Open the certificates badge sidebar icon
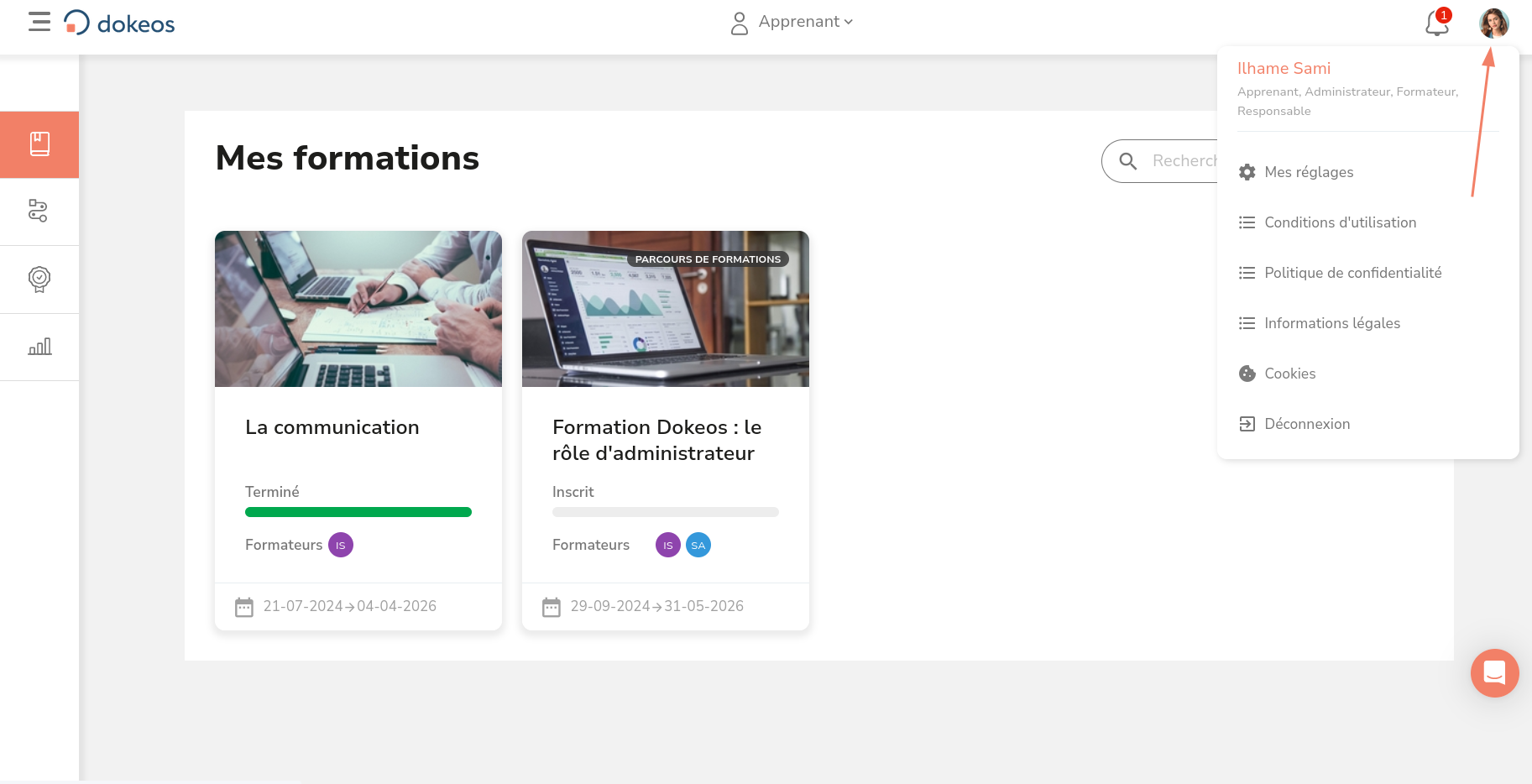This screenshot has width=1532, height=784. click(x=39, y=279)
